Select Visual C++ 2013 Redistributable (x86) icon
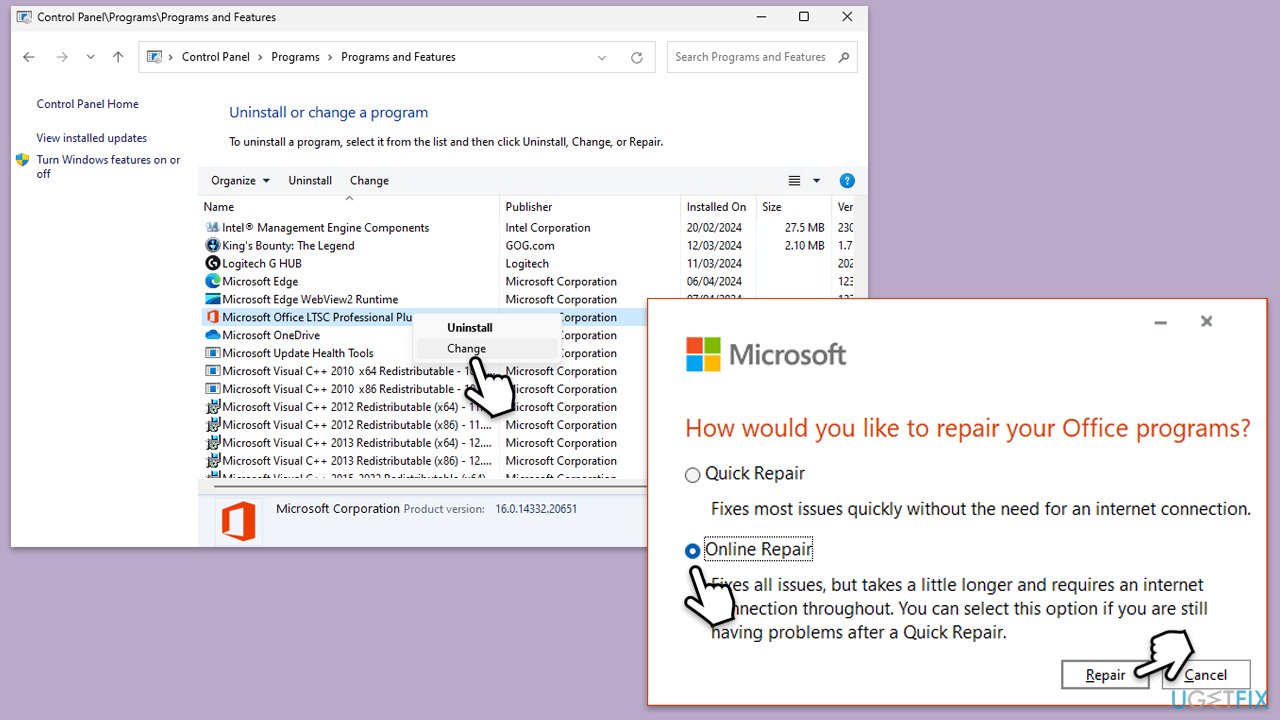 (x=212, y=462)
